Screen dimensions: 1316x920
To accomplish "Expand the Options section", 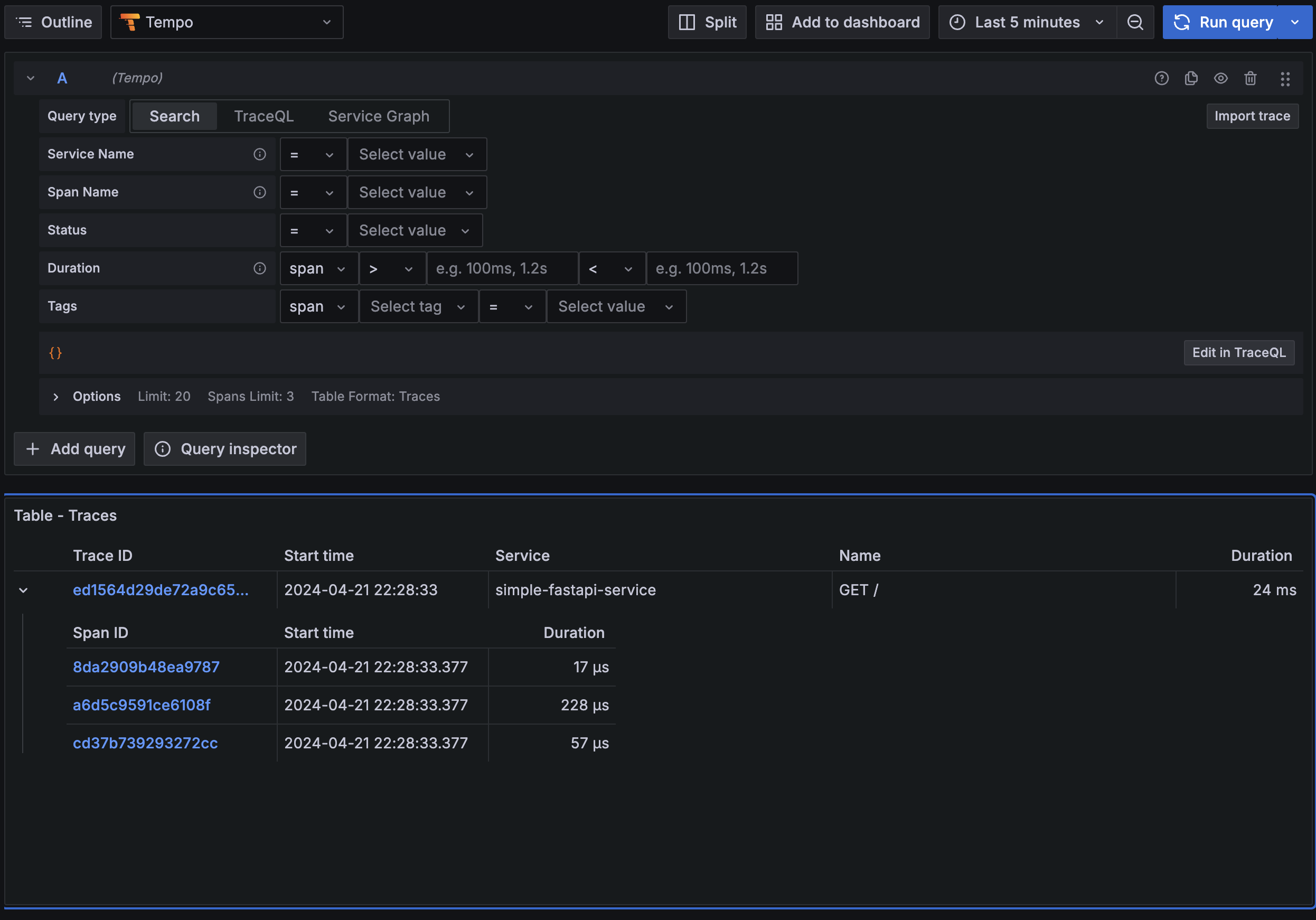I will click(x=55, y=397).
